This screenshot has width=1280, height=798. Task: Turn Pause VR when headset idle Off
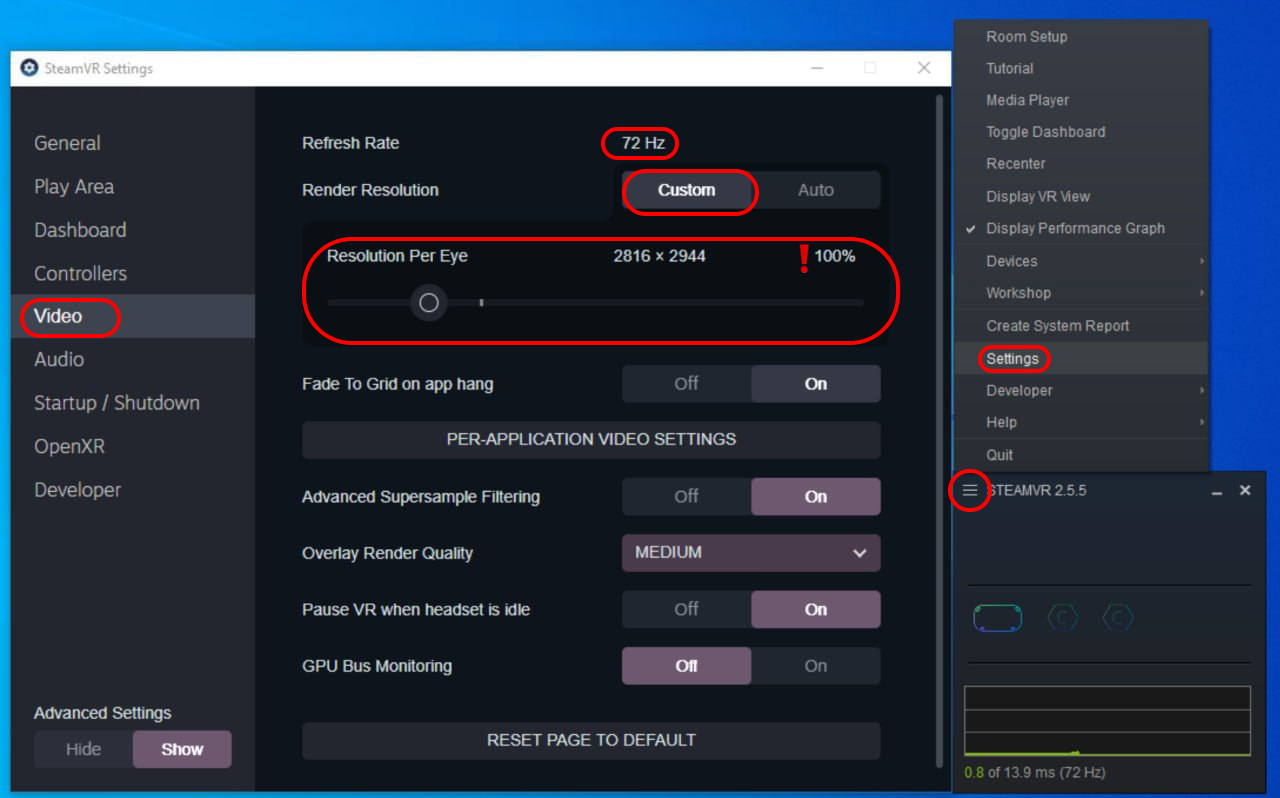[687, 610]
